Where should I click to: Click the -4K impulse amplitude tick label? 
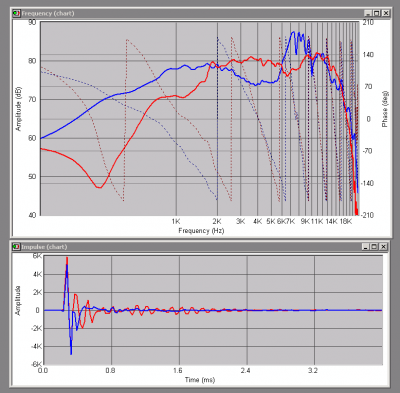tap(36, 346)
